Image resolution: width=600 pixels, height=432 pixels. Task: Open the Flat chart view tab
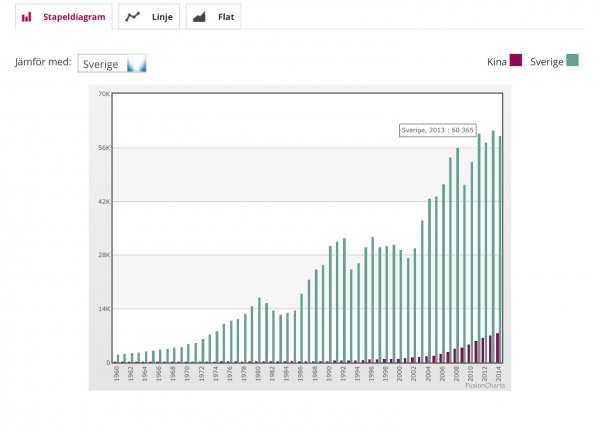(x=214, y=17)
